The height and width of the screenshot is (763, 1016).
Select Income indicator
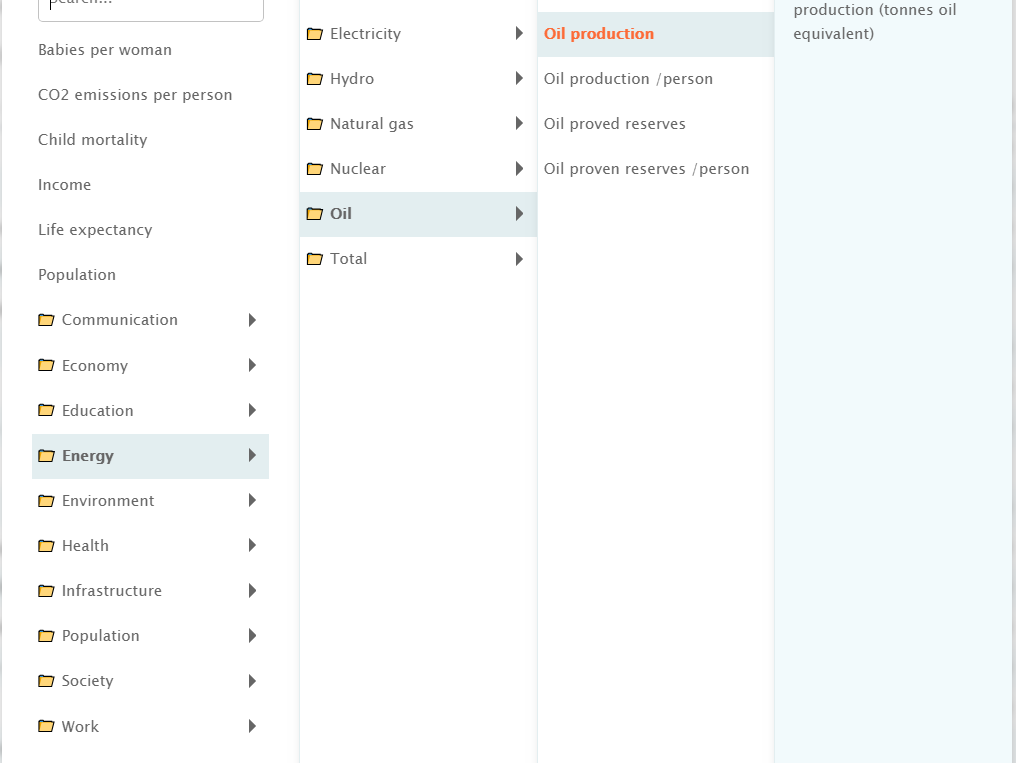click(64, 185)
